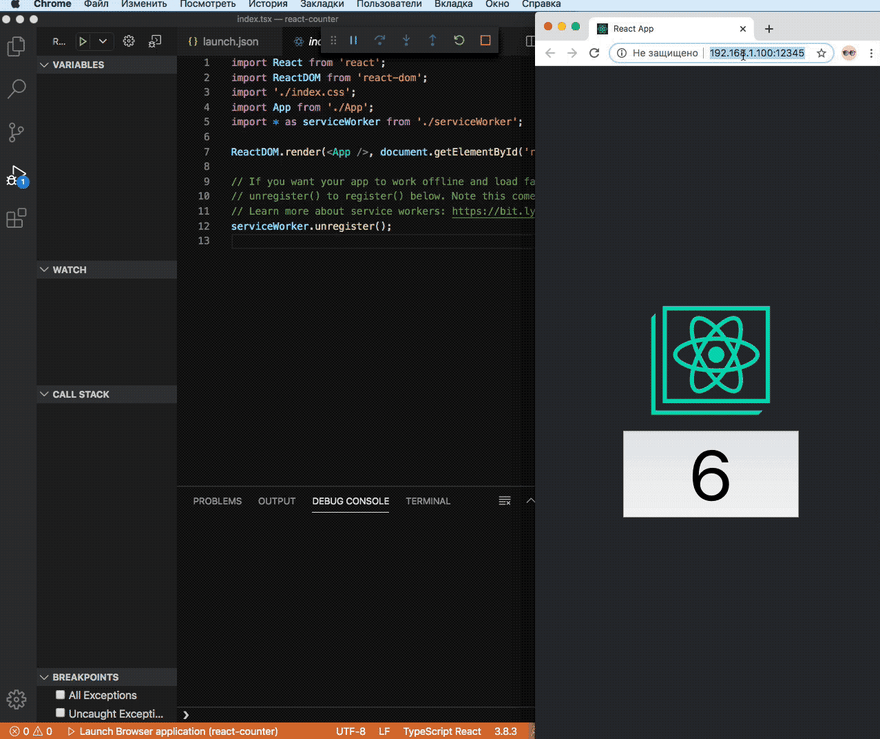Clear the debug console output
Screen dimensions: 880x739
pyautogui.click(x=505, y=501)
